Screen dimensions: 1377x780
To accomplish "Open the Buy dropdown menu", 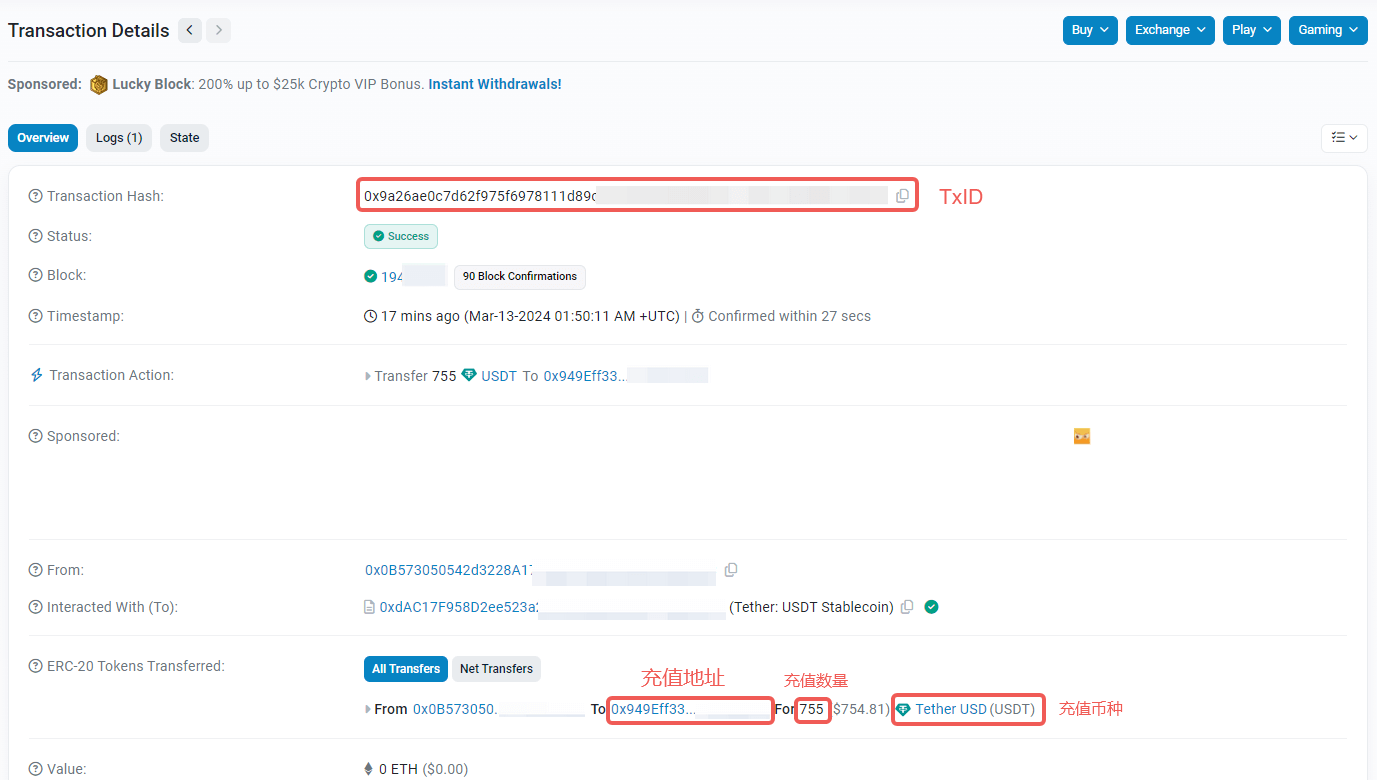I will (x=1089, y=30).
